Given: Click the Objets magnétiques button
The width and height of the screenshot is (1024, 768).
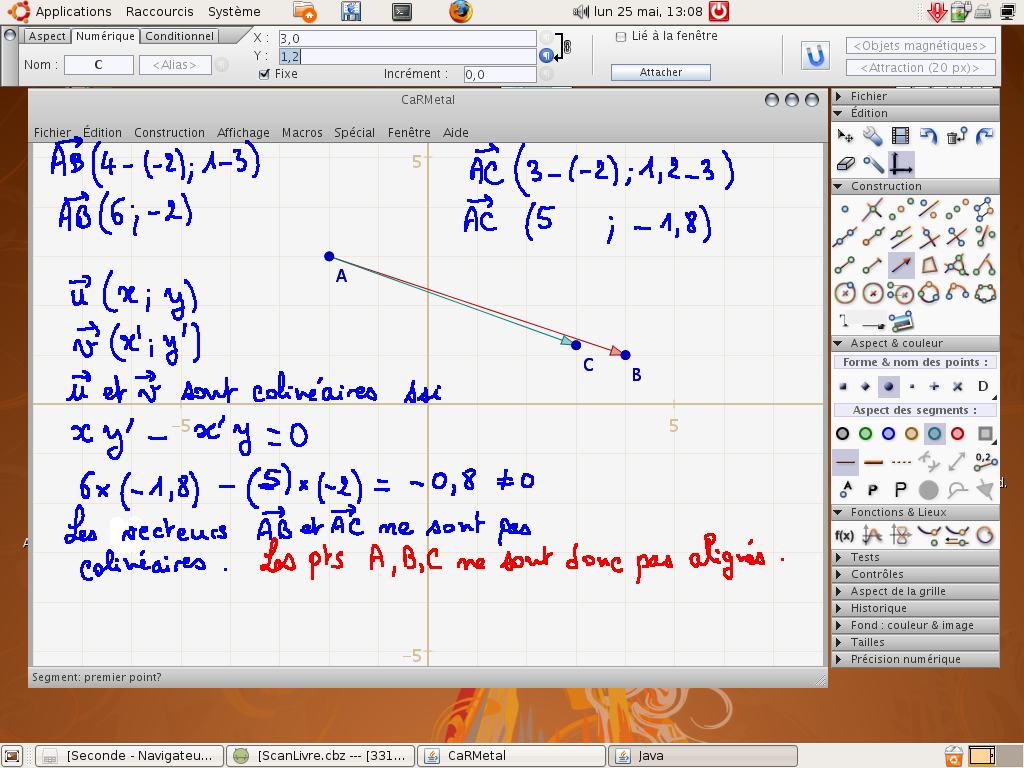Looking at the screenshot, I should point(921,46).
